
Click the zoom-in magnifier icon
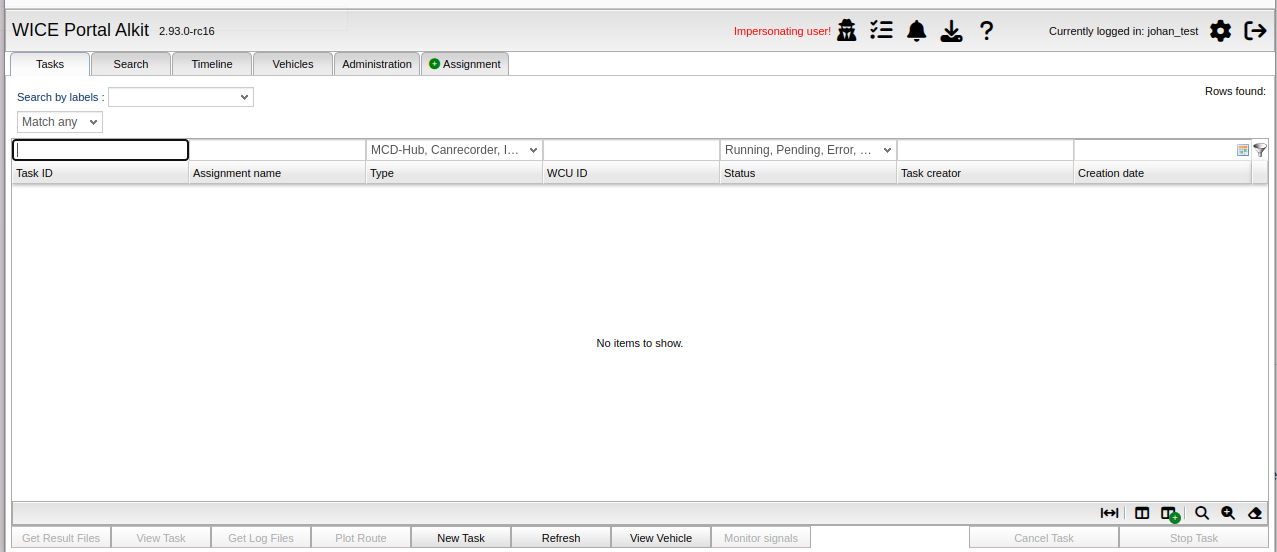coord(1228,513)
